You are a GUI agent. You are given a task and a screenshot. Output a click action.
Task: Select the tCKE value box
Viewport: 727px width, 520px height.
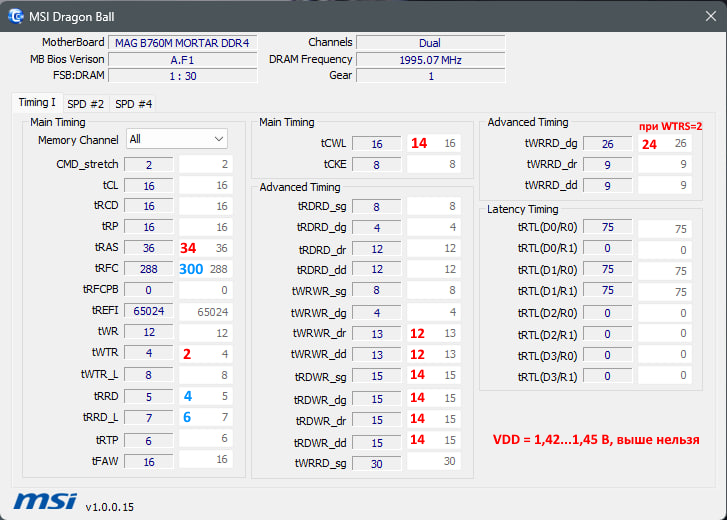click(x=376, y=165)
